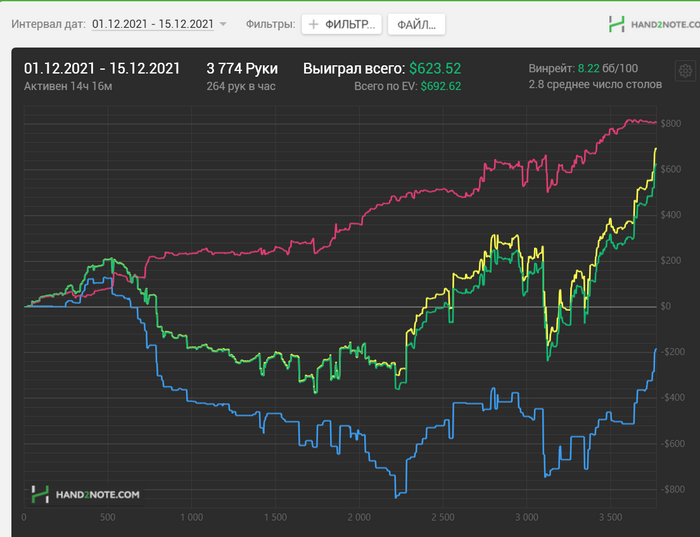Click the 1 000 x-axis label
The height and width of the screenshot is (537, 700).
(x=192, y=517)
